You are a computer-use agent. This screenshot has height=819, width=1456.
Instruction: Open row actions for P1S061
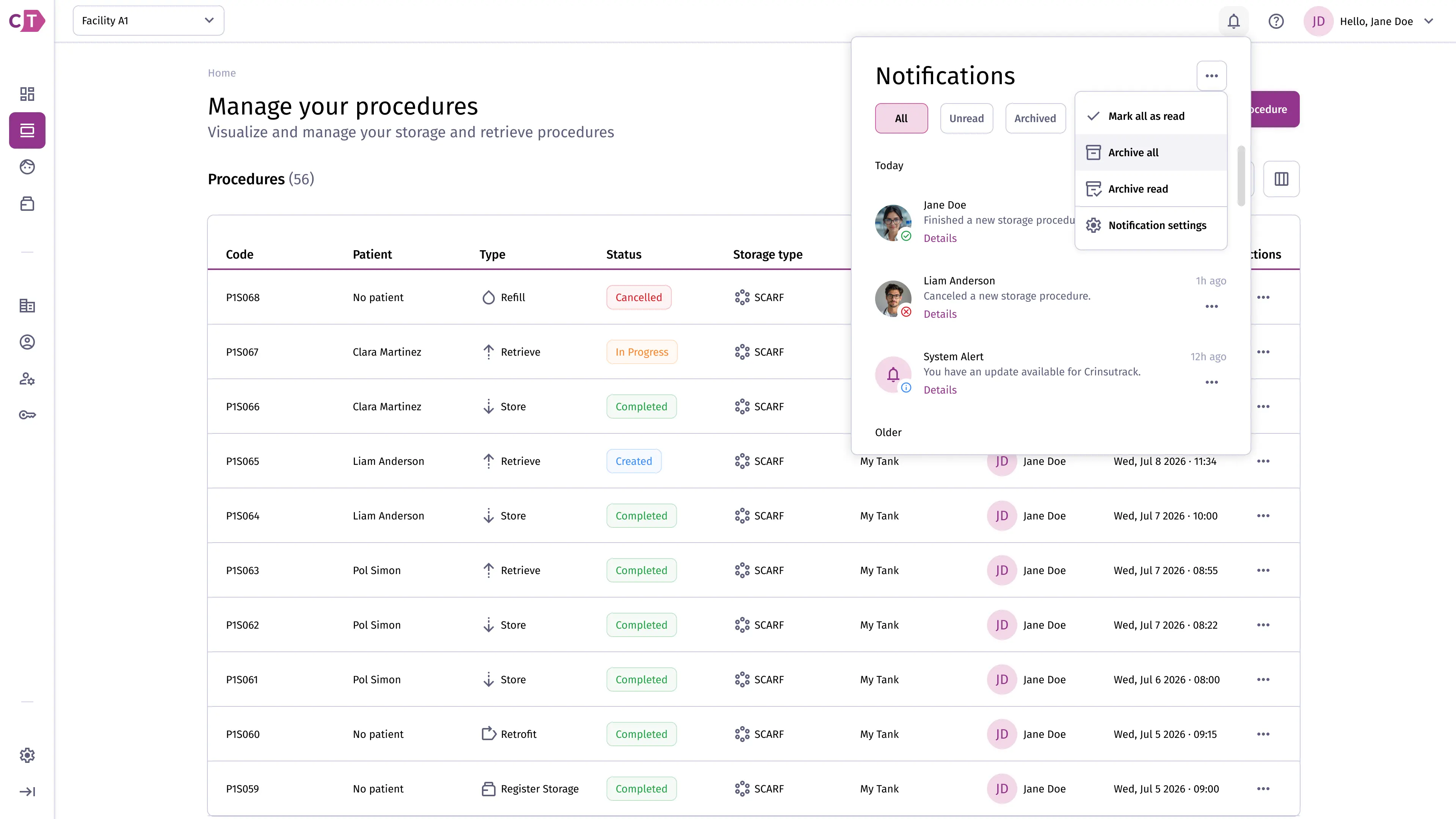point(1263,679)
